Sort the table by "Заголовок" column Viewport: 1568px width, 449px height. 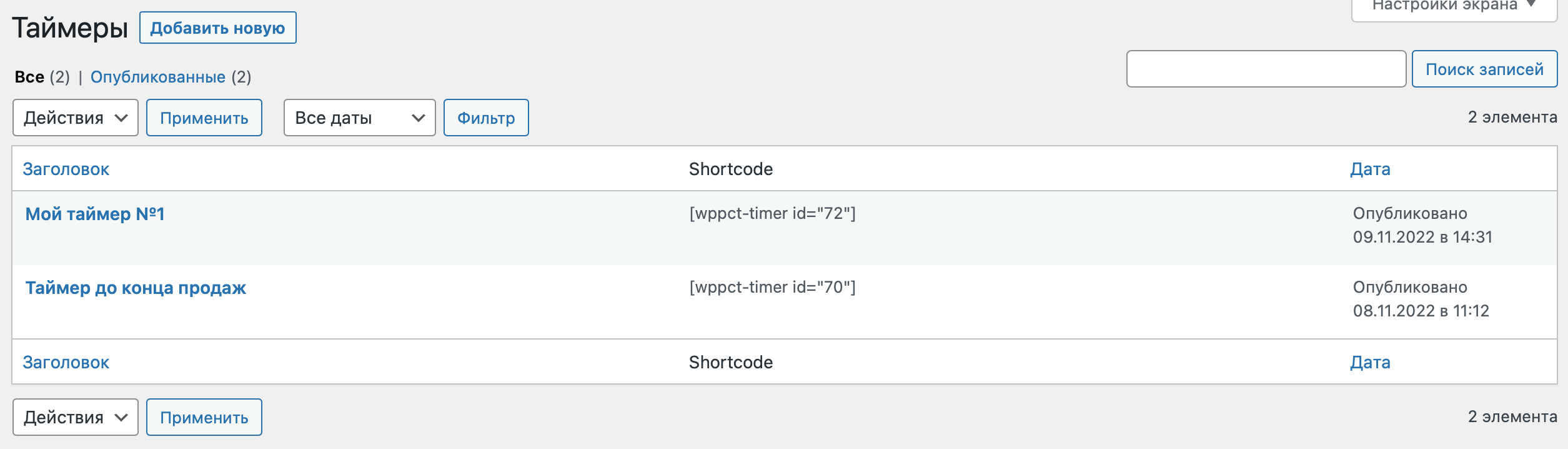coord(66,168)
